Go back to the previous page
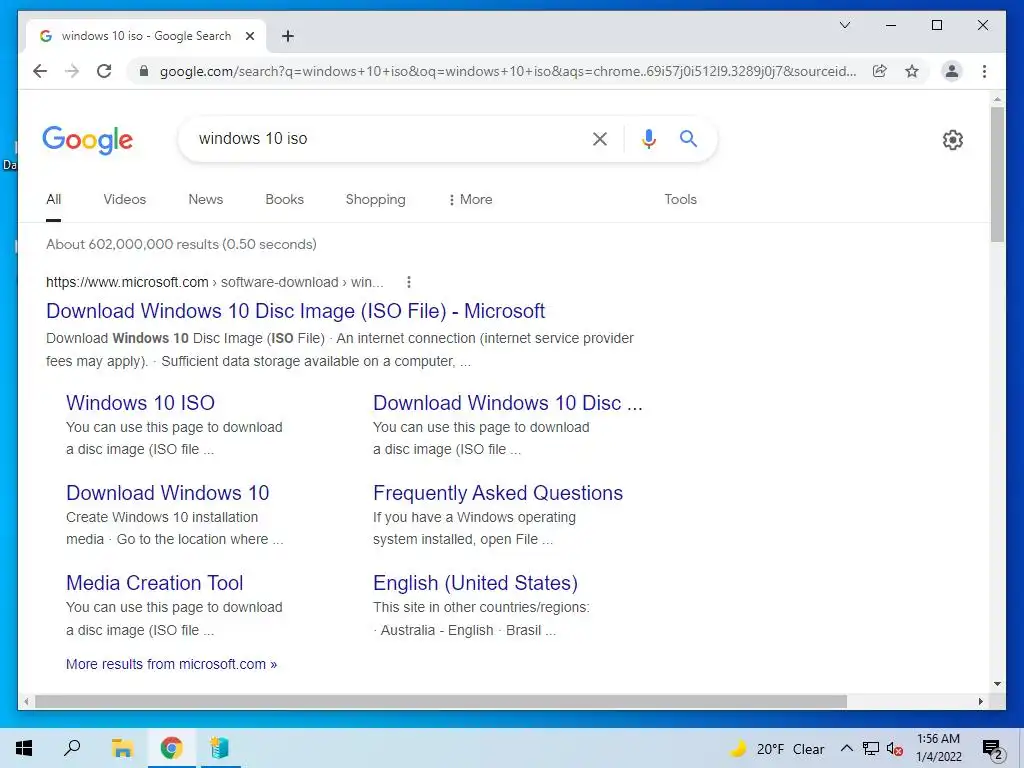 tap(40, 71)
